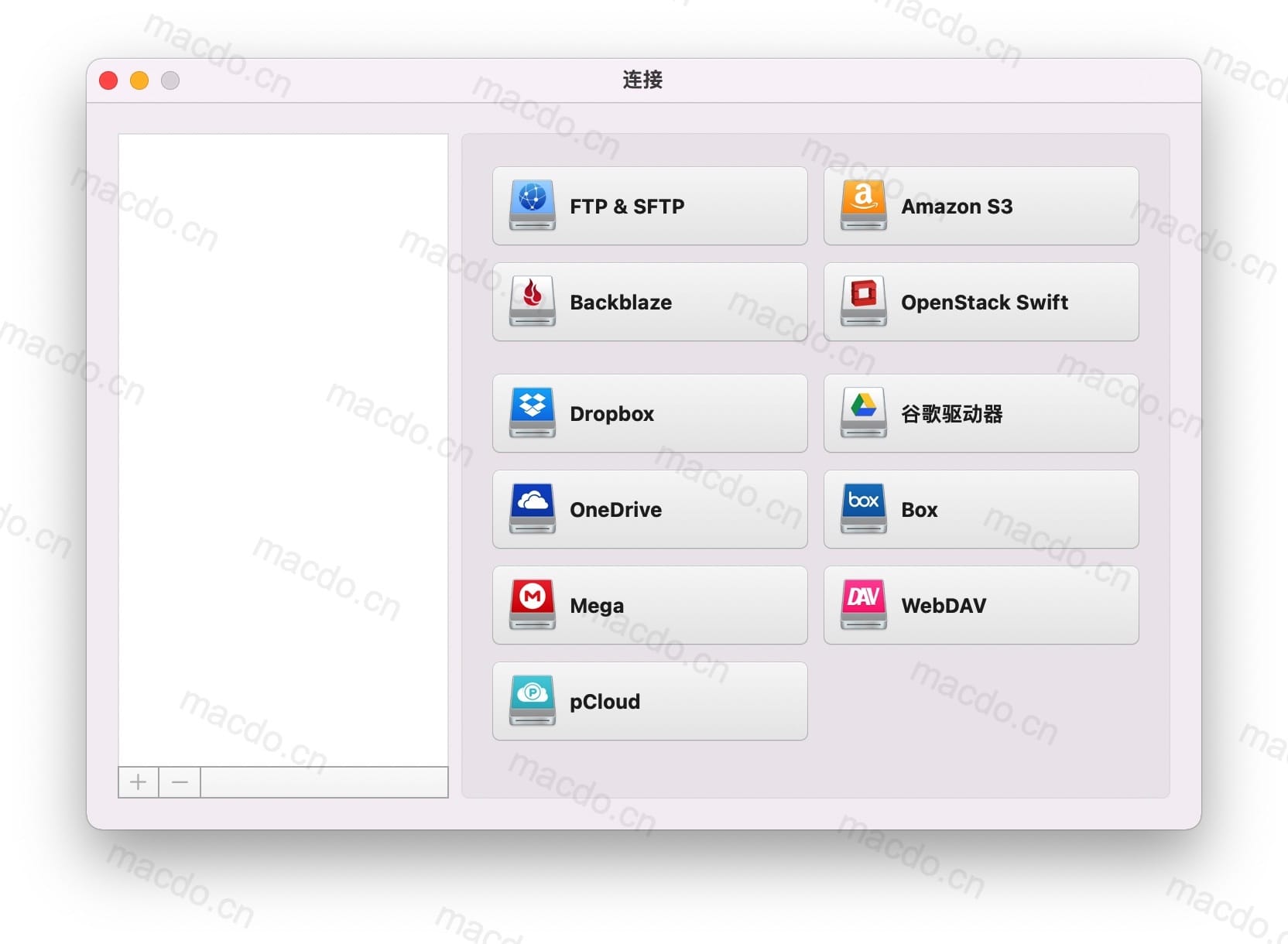Add a connection with plus button
This screenshot has height=944, width=1288.
click(139, 782)
